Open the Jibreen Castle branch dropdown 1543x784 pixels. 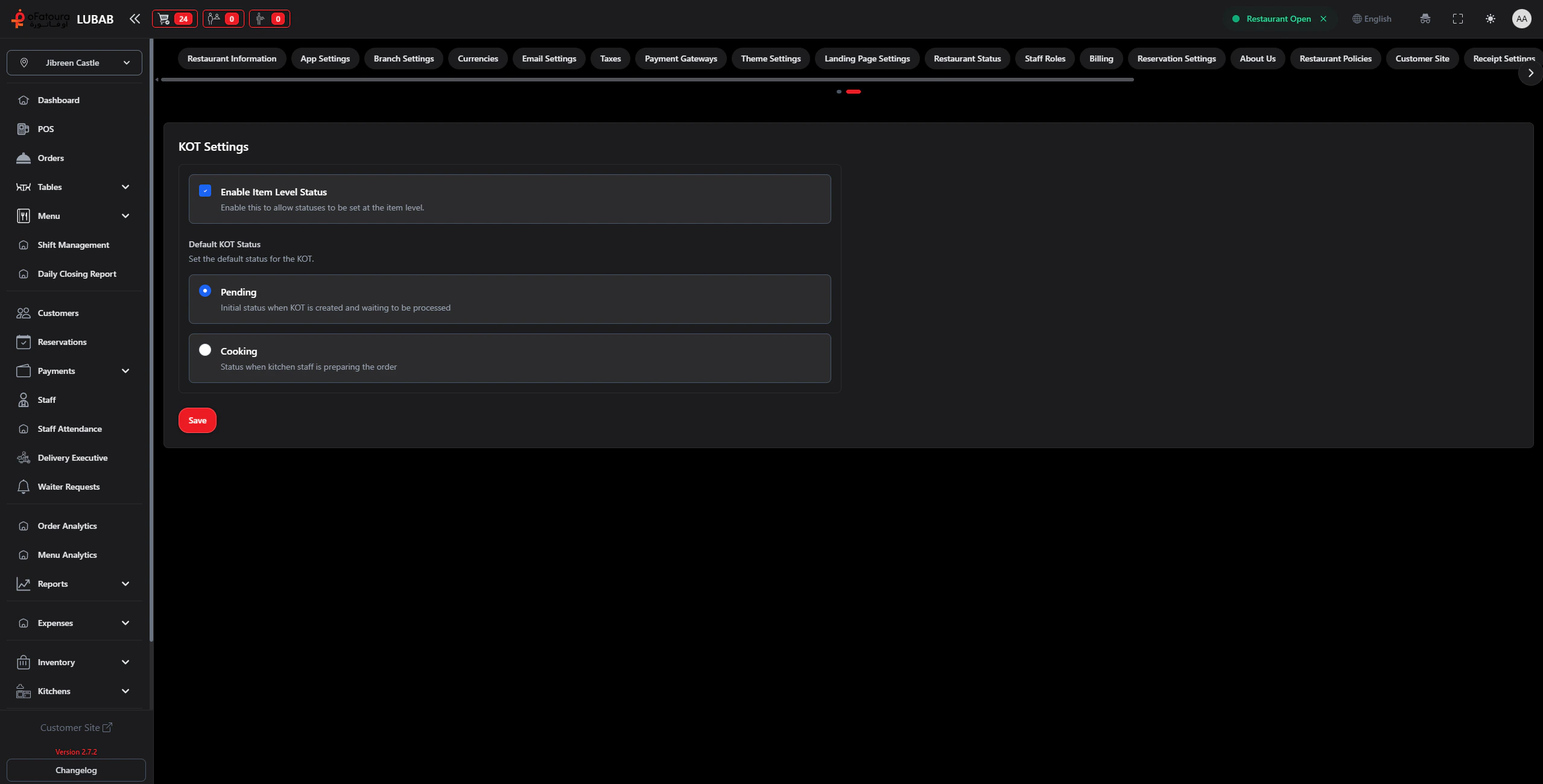tap(74, 63)
